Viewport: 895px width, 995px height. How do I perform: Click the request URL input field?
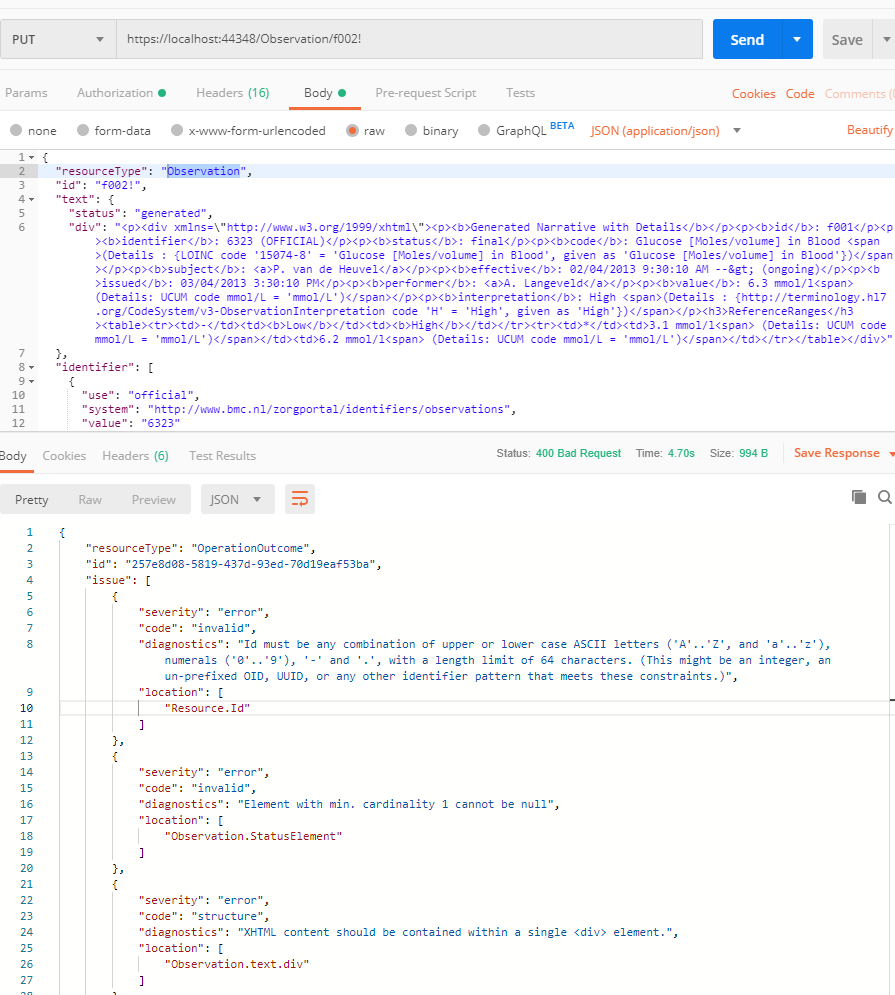(400, 38)
